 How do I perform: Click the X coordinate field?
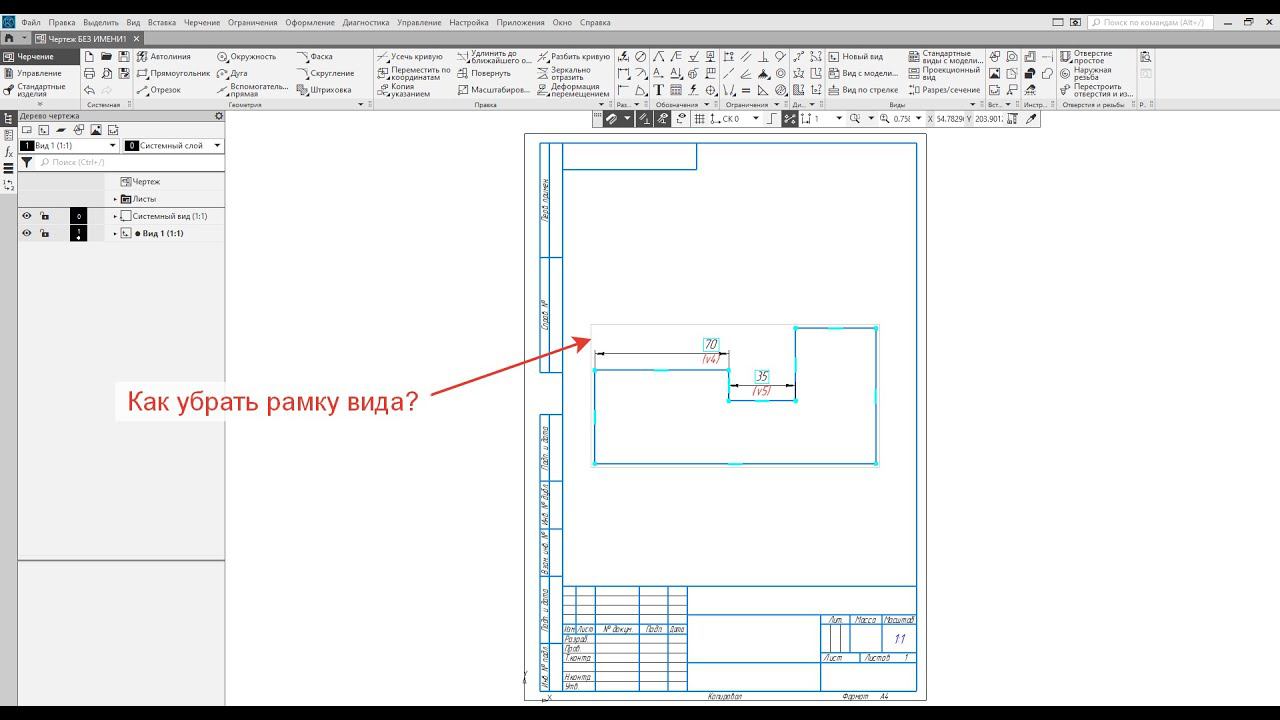[x=950, y=118]
